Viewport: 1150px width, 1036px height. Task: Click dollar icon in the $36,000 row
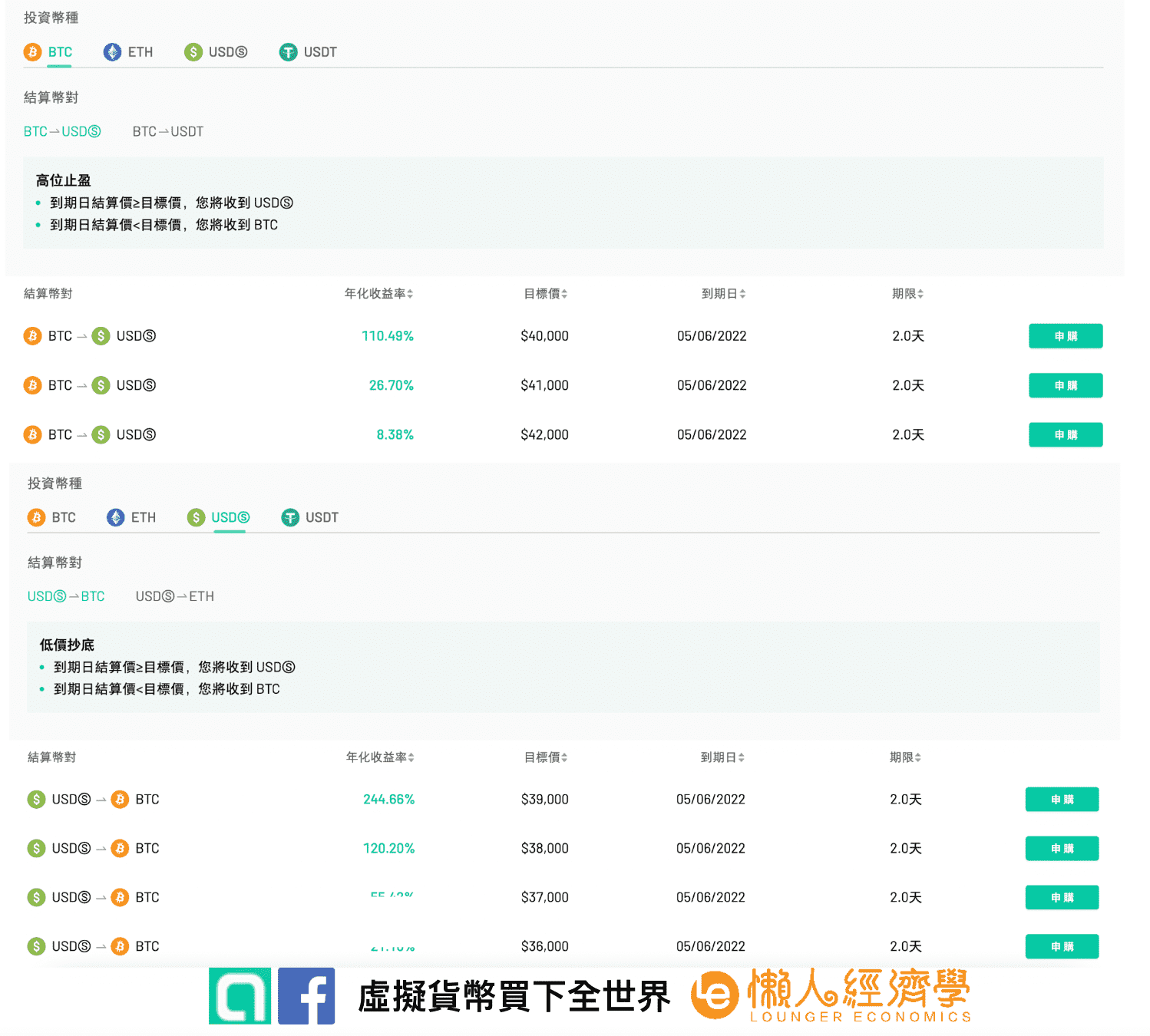click(36, 947)
